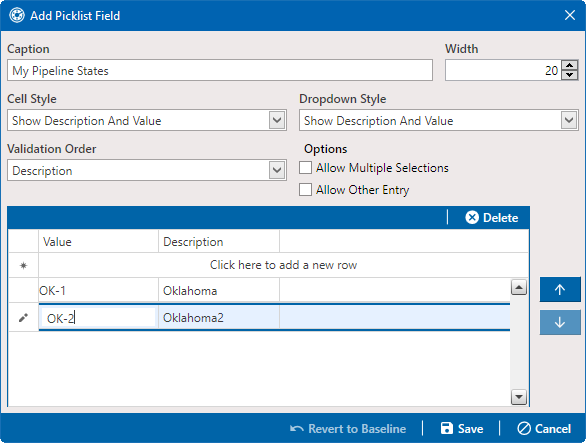The width and height of the screenshot is (586, 443).
Task: Click the OK-2 value edit box
Action: (99, 318)
